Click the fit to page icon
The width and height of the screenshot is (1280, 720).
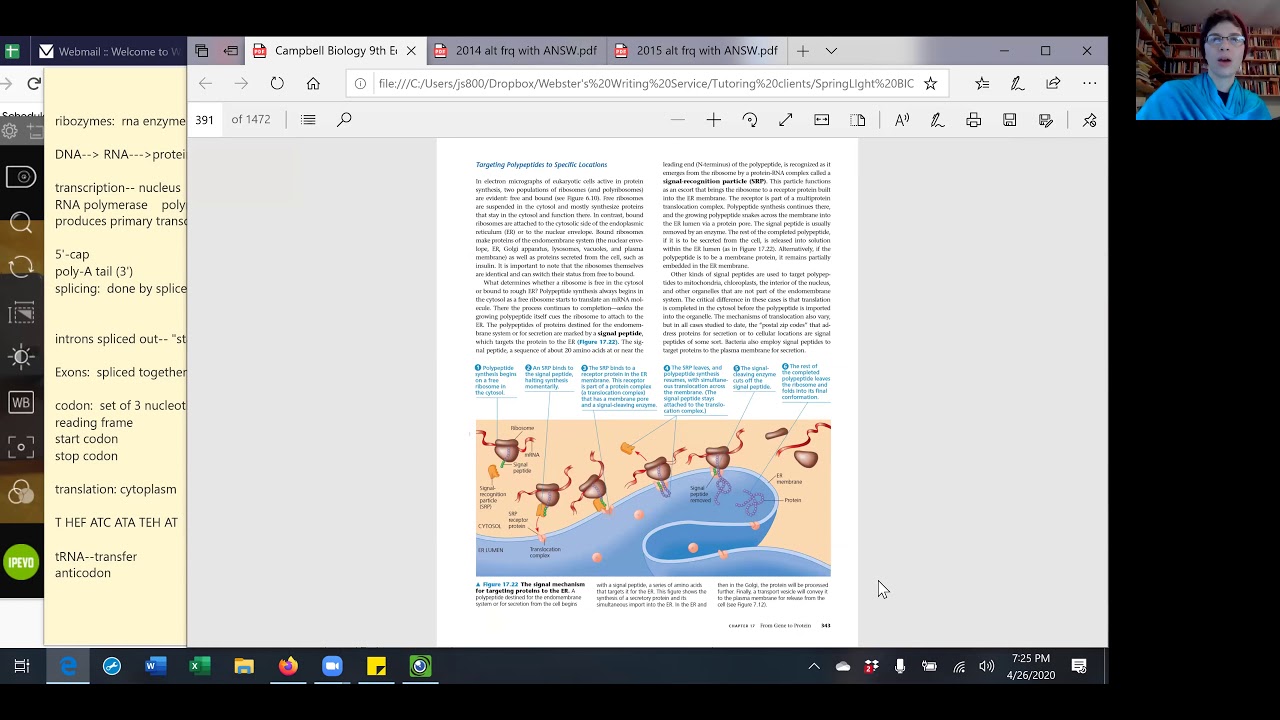[786, 120]
